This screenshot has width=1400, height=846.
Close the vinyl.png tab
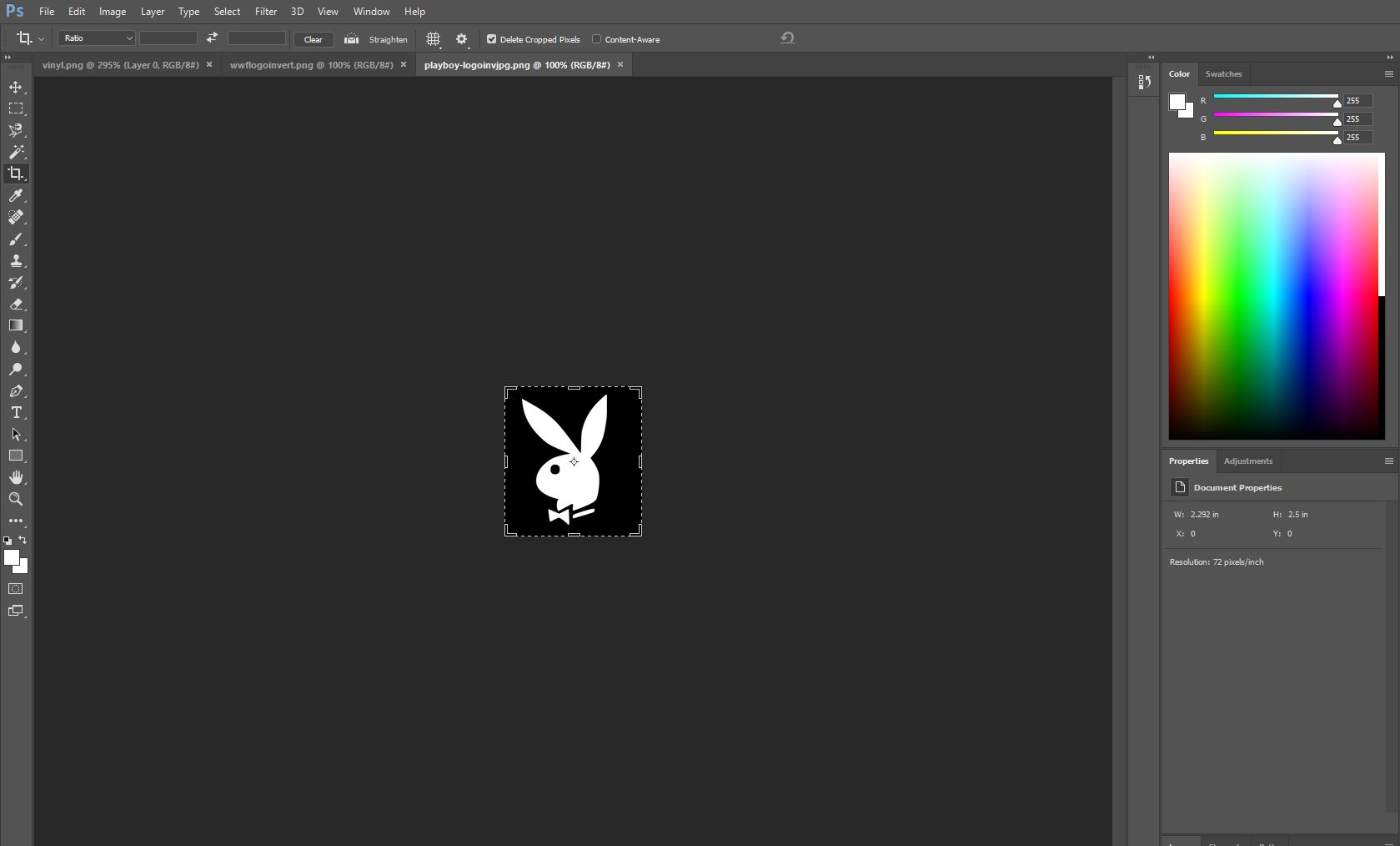coord(209,64)
